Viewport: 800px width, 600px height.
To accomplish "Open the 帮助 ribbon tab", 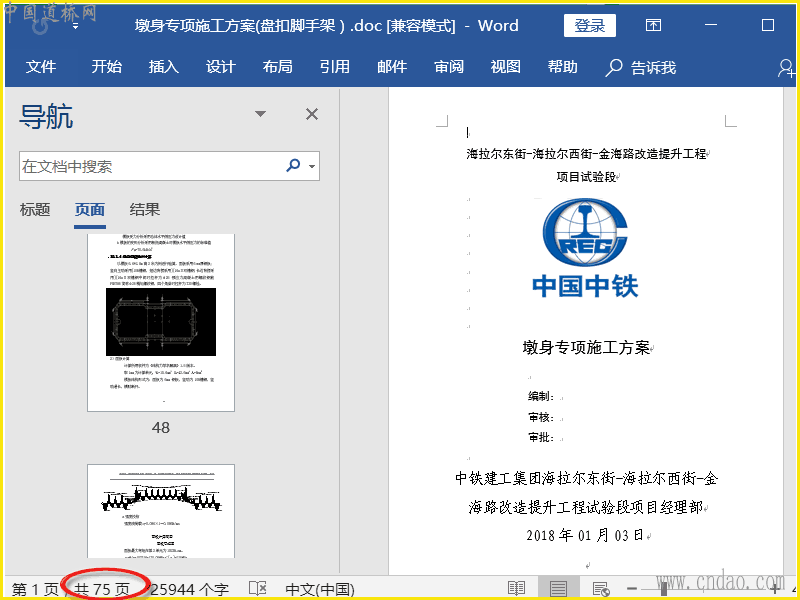I will 563,67.
